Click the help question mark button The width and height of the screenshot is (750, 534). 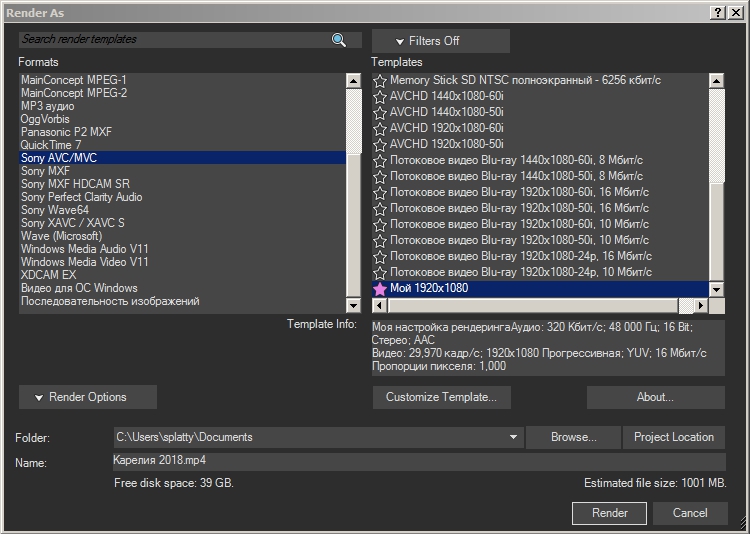point(717,12)
